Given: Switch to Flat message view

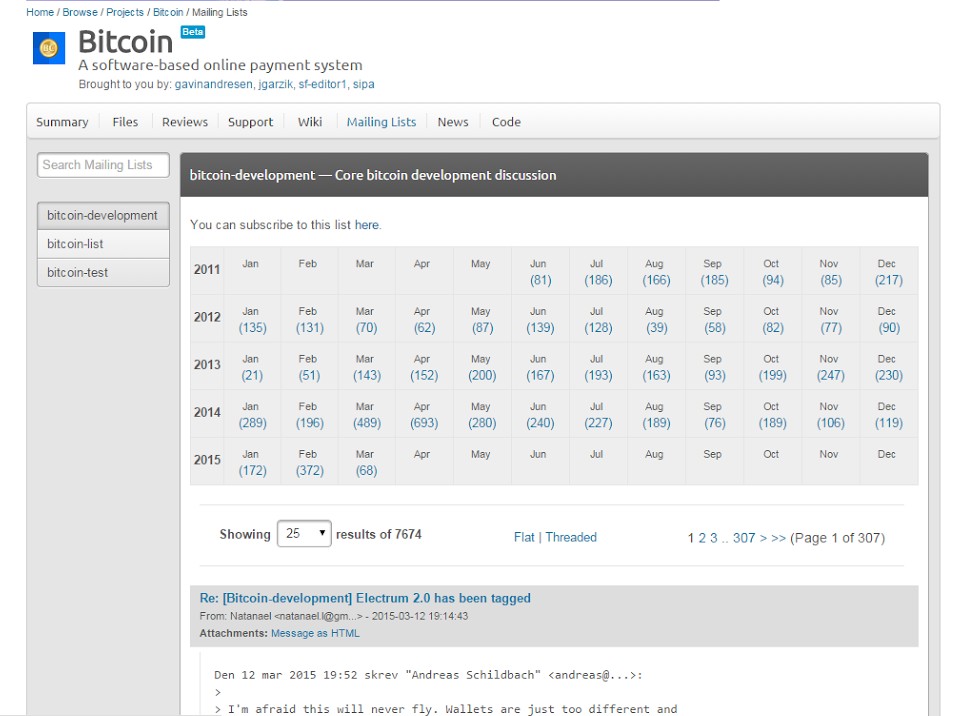Looking at the screenshot, I should click(524, 537).
